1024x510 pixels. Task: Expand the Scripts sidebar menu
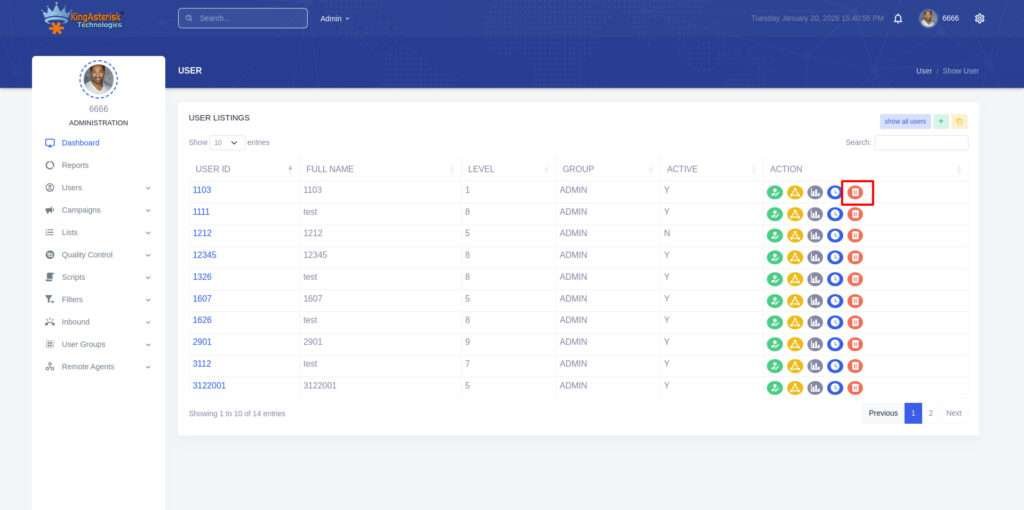[x=98, y=277]
